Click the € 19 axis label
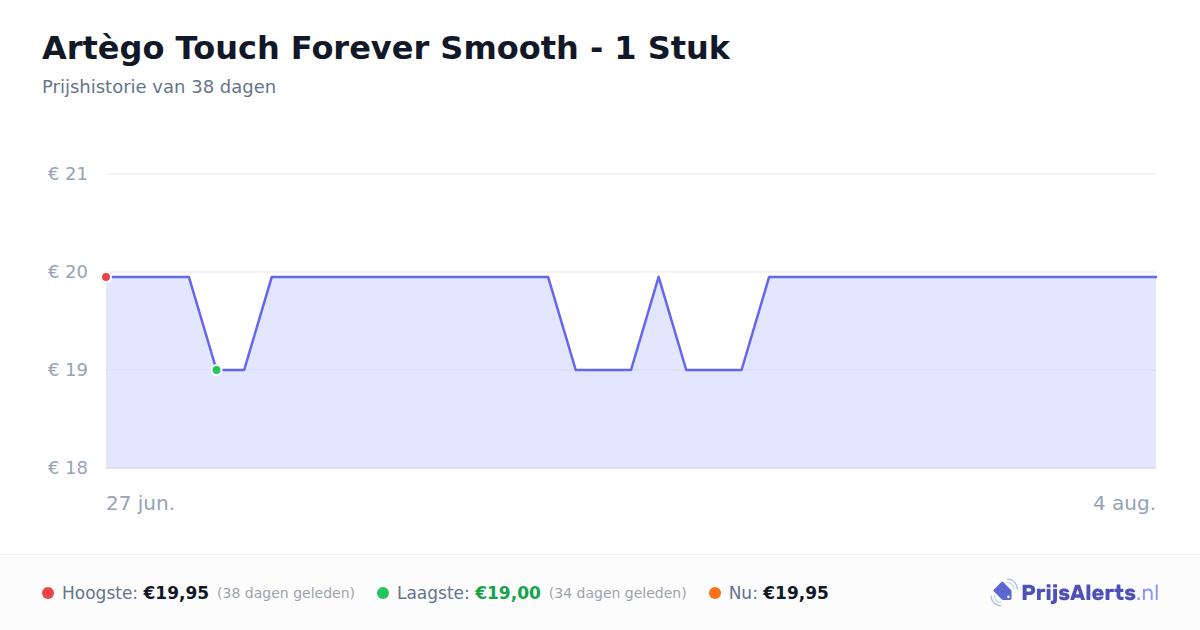This screenshot has width=1200, height=630. click(x=68, y=370)
